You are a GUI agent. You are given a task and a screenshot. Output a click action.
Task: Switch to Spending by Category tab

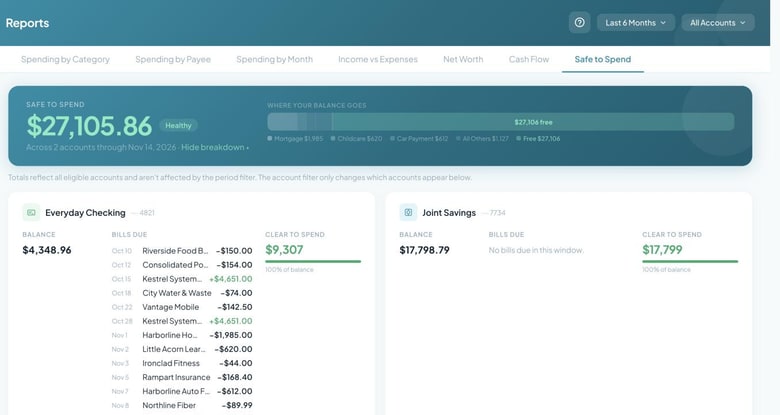65,59
